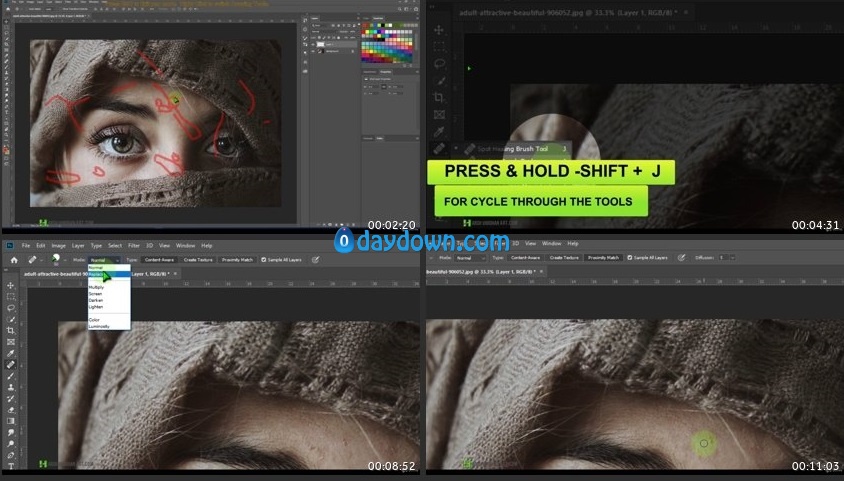Open Window menu in 00:11:03 frame

552,243
